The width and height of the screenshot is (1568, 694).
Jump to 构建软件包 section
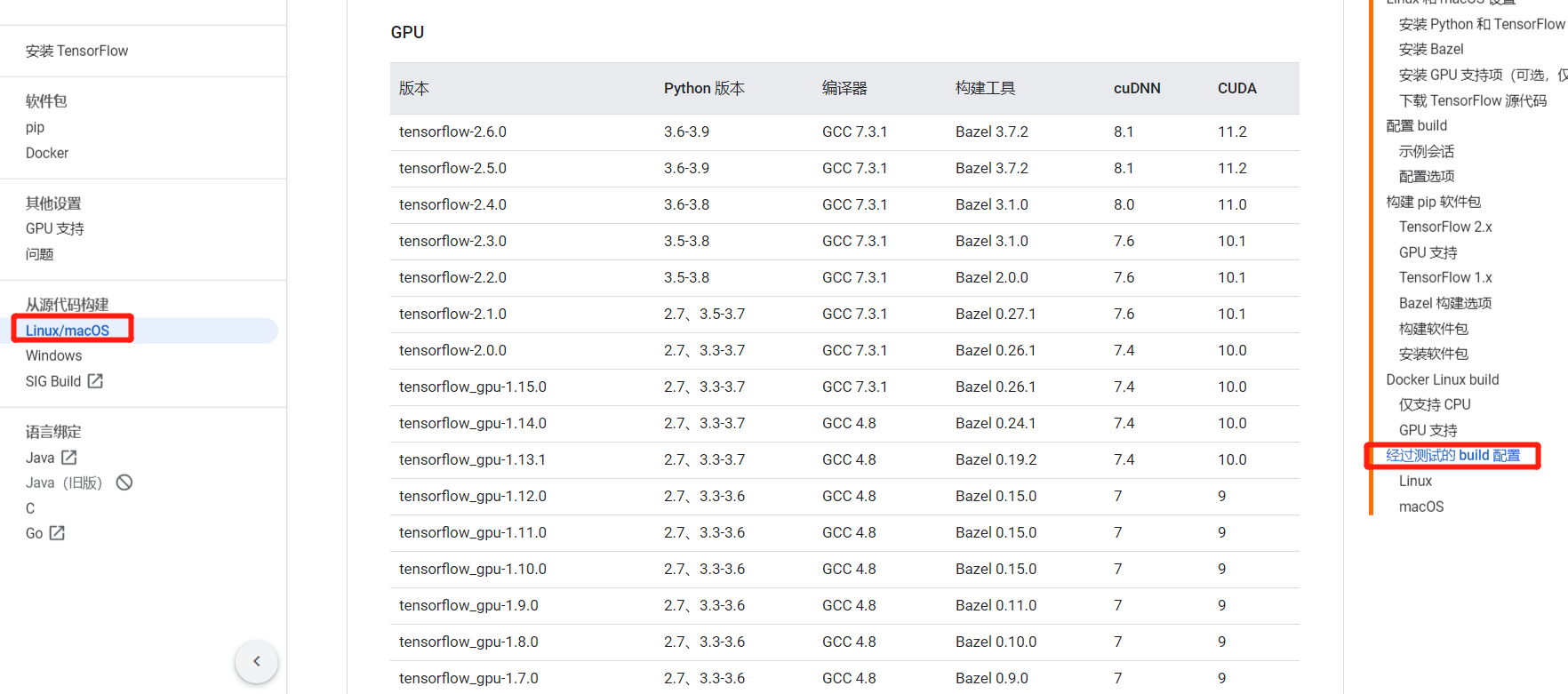click(x=1434, y=329)
